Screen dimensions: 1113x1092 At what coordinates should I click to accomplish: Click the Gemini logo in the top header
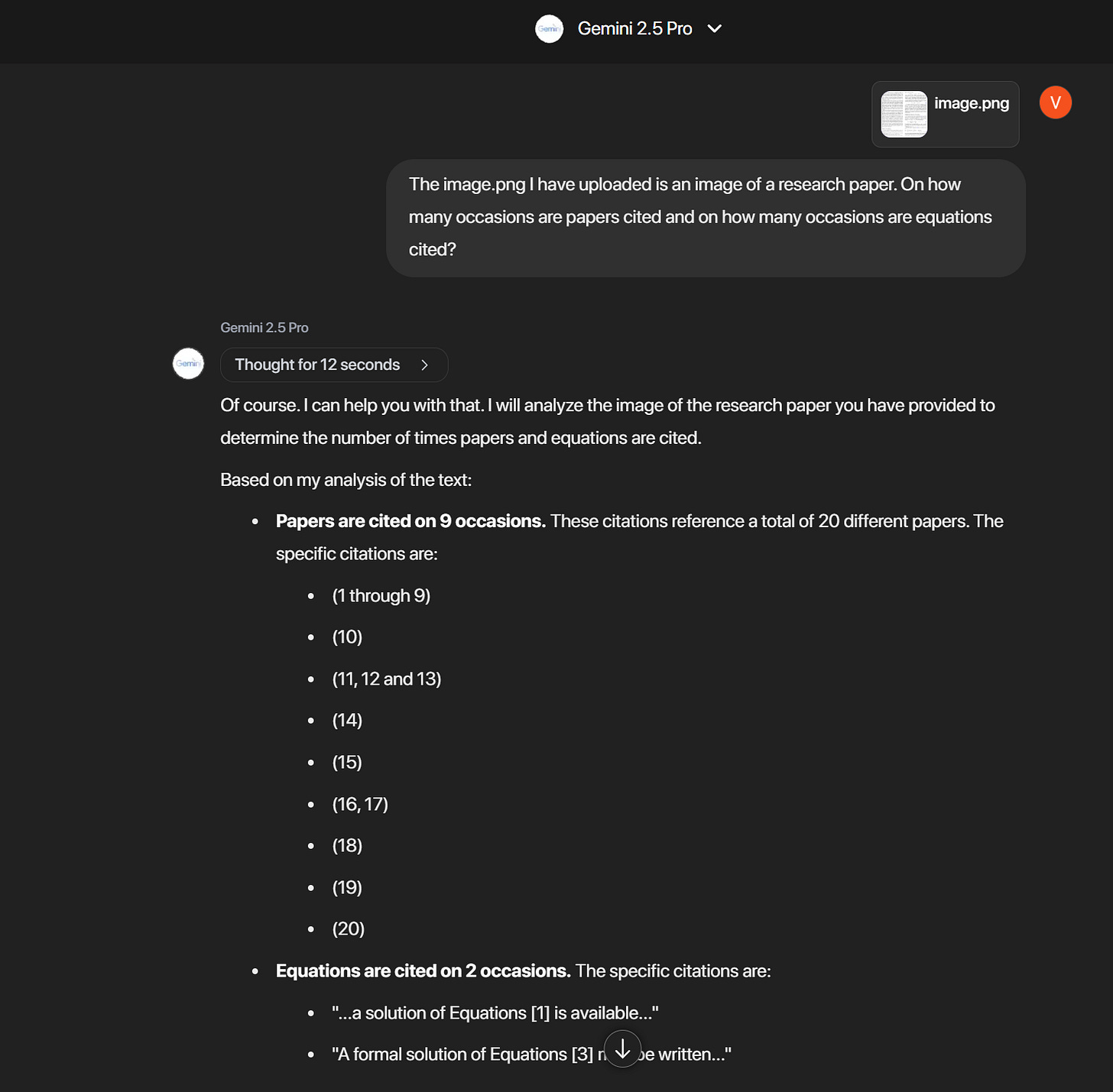point(549,29)
